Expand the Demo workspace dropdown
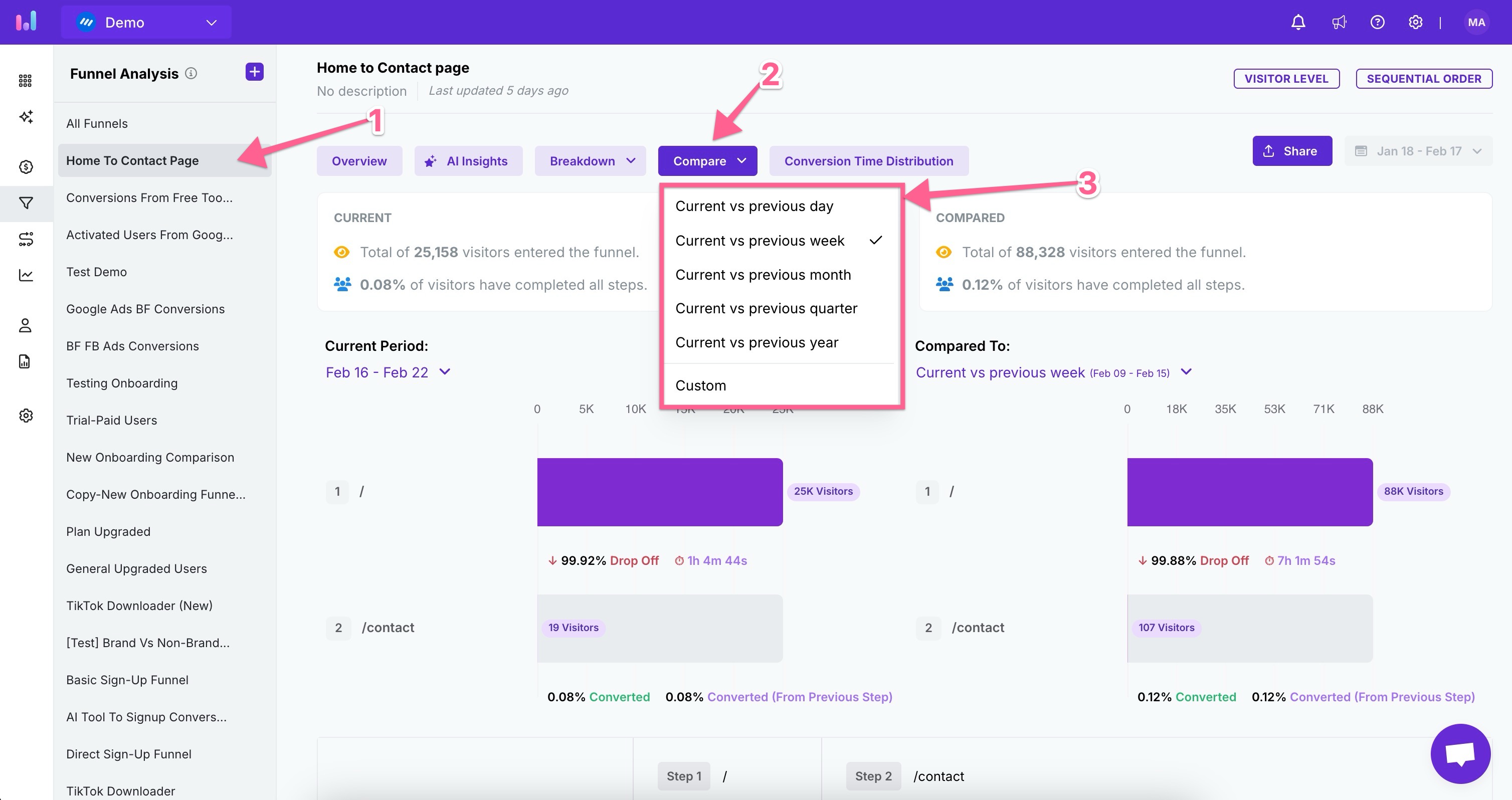This screenshot has width=1512, height=800. [146, 22]
